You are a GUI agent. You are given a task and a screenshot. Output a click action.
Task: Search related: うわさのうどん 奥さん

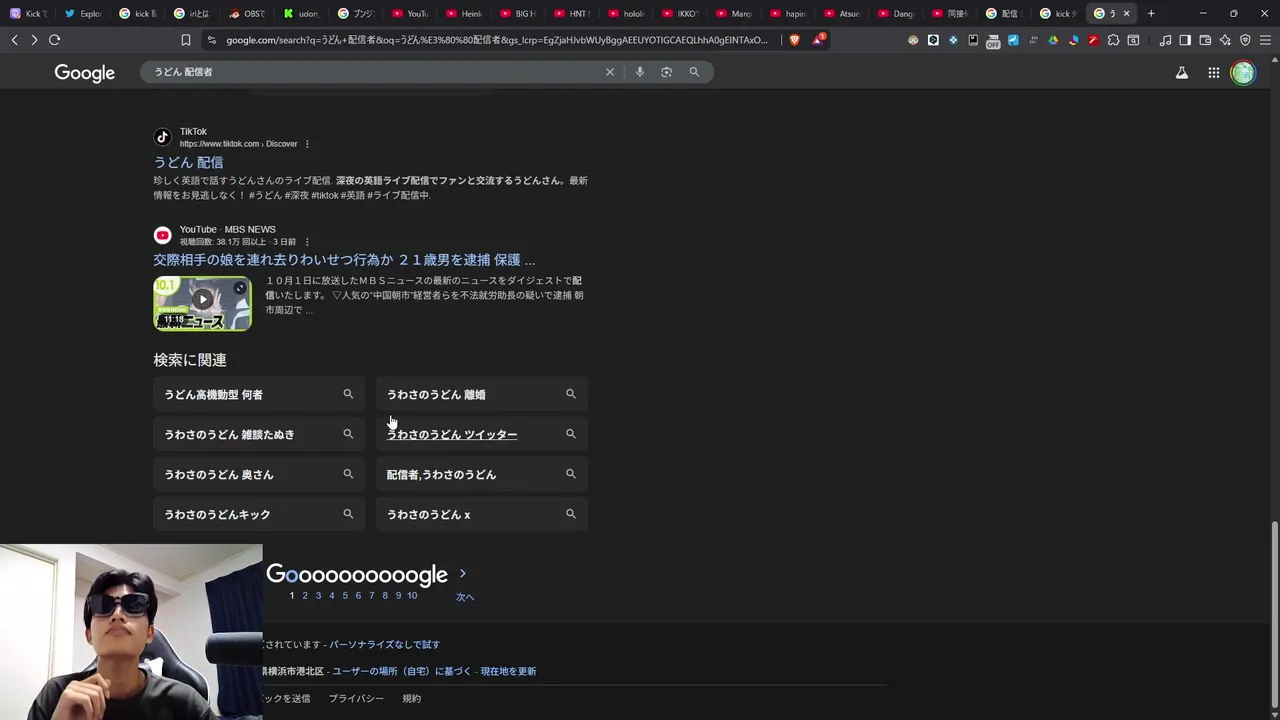pos(259,474)
